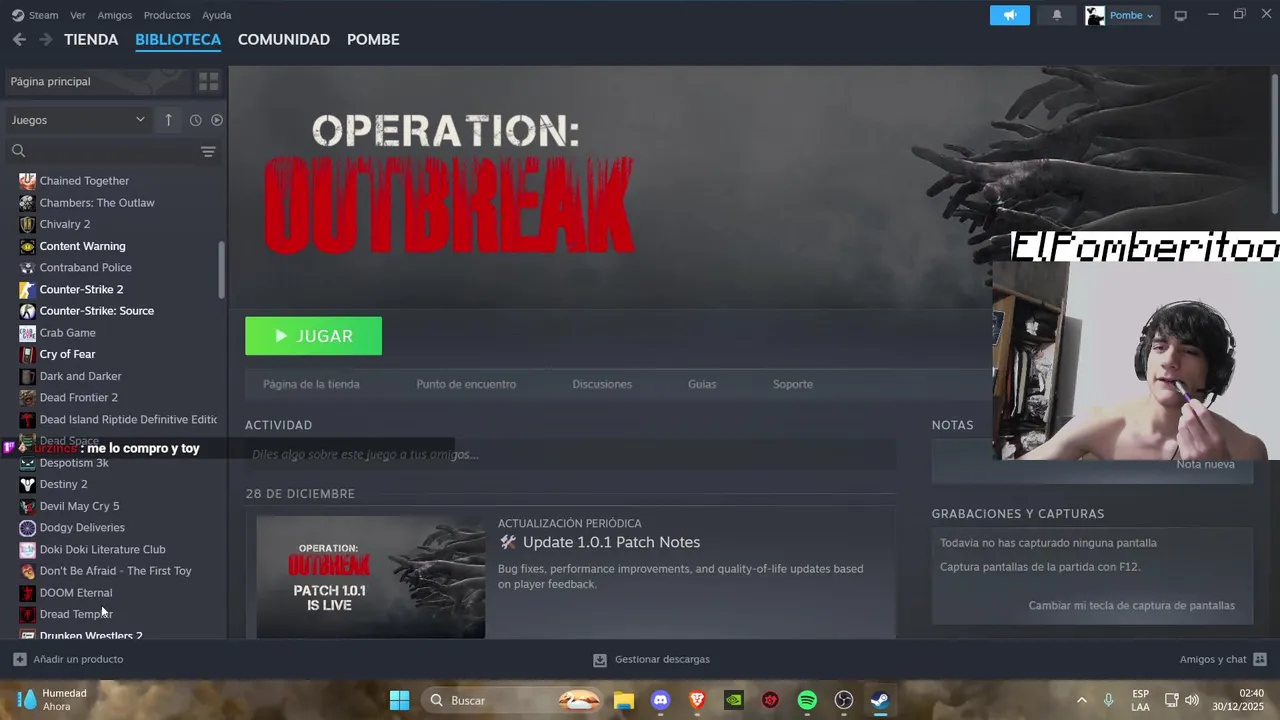Open the Productos menu
Screen dimensions: 1280x720
click(x=167, y=15)
